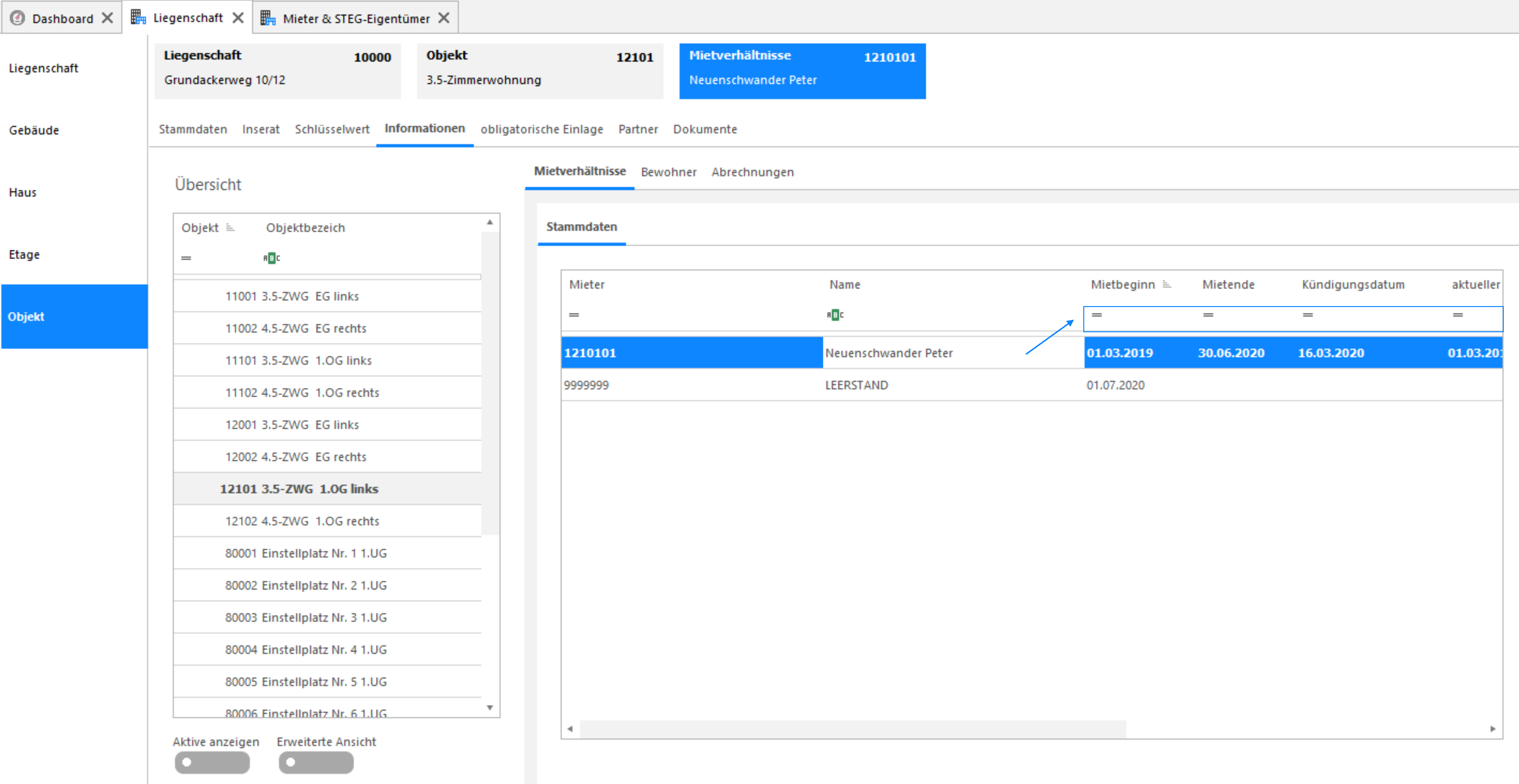Switch to the Abrechnungen sub-tab

(x=752, y=172)
